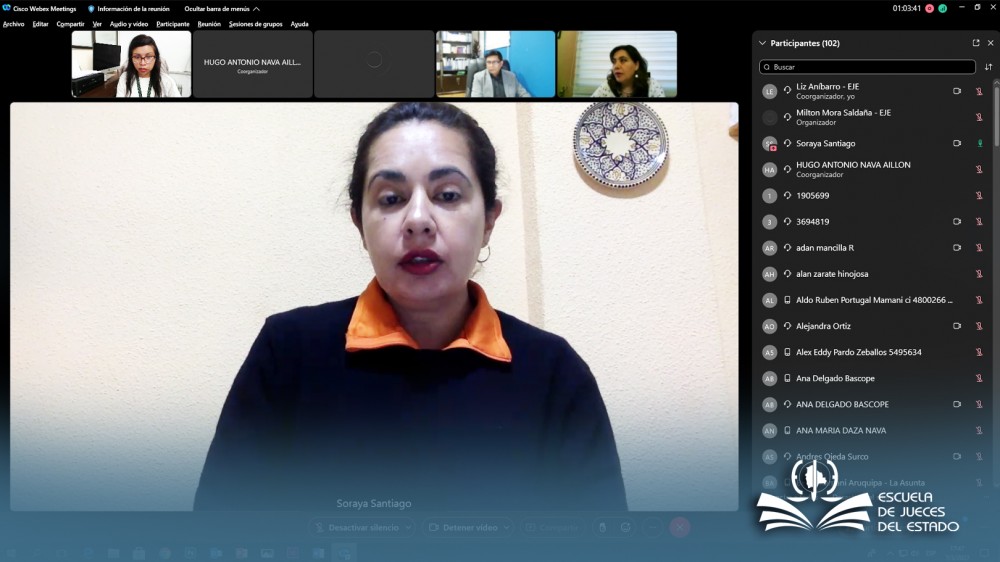Screen dimensions: 1000x562
Task: Click the red leave meeting button
Action: tap(680, 527)
